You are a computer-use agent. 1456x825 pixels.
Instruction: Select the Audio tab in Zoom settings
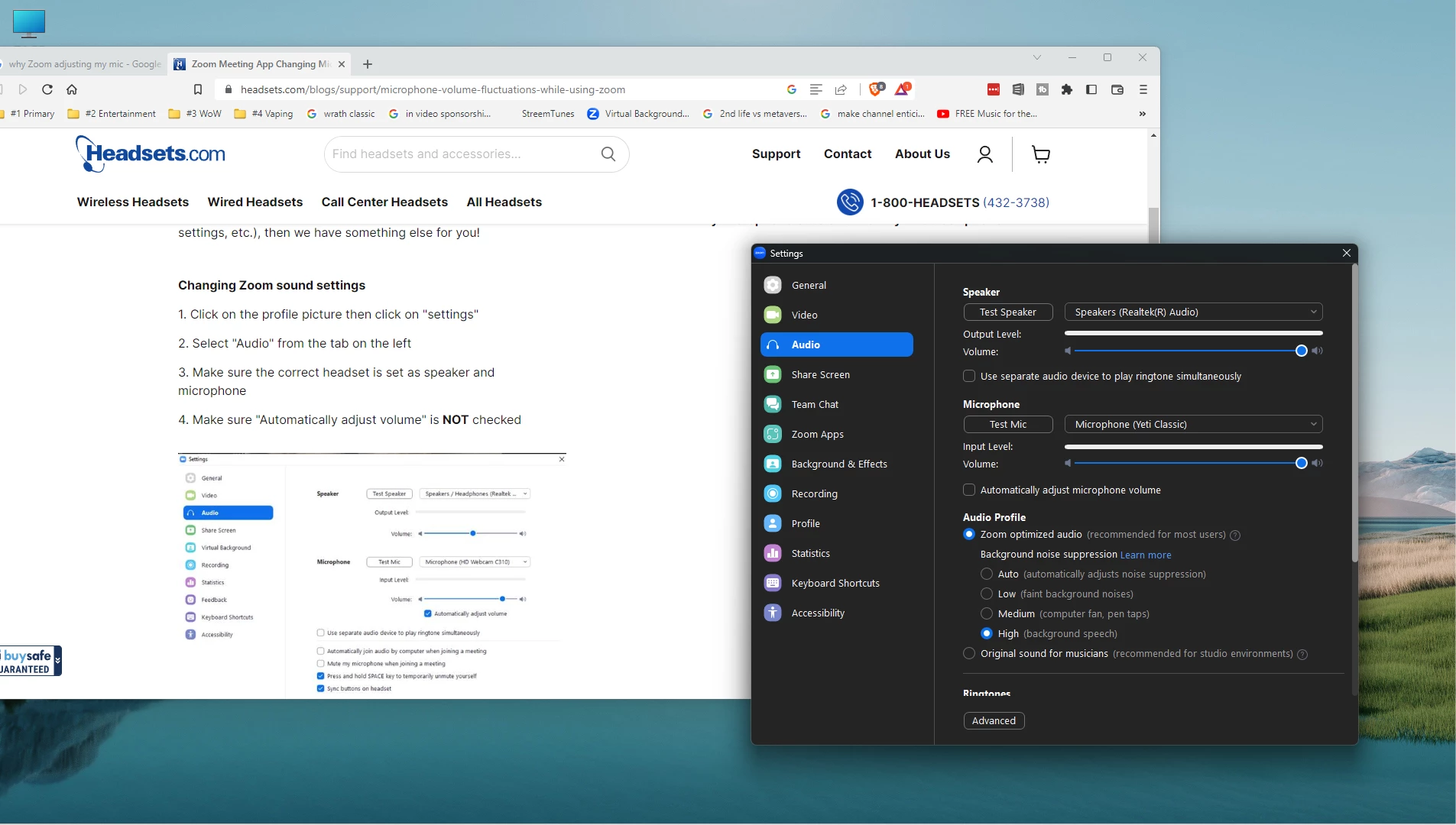(836, 345)
